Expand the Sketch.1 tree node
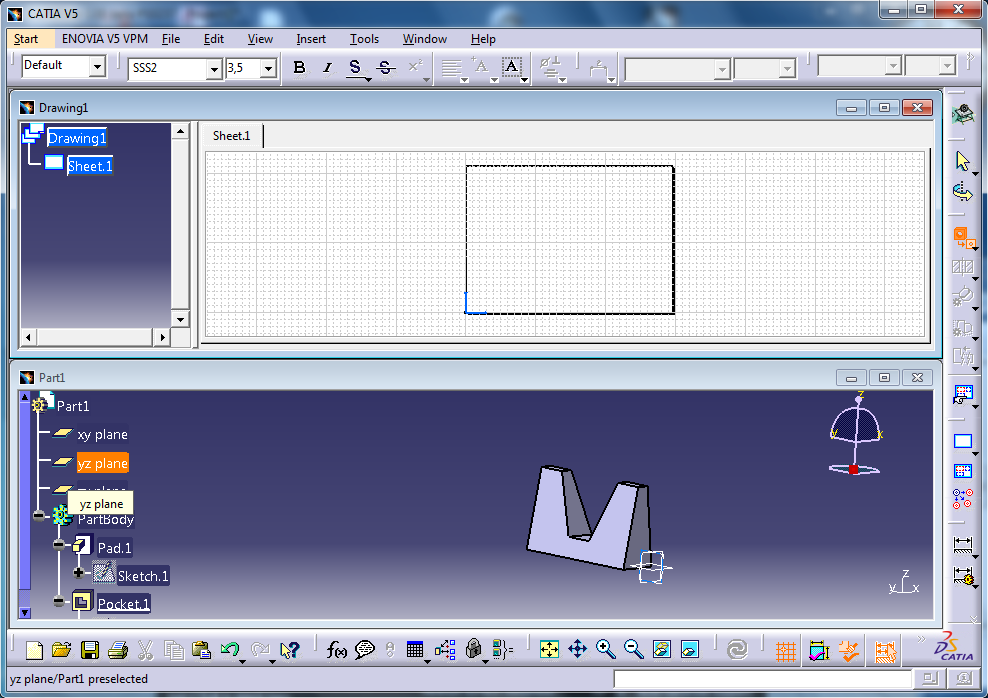The width and height of the screenshot is (988, 698). click(x=79, y=573)
